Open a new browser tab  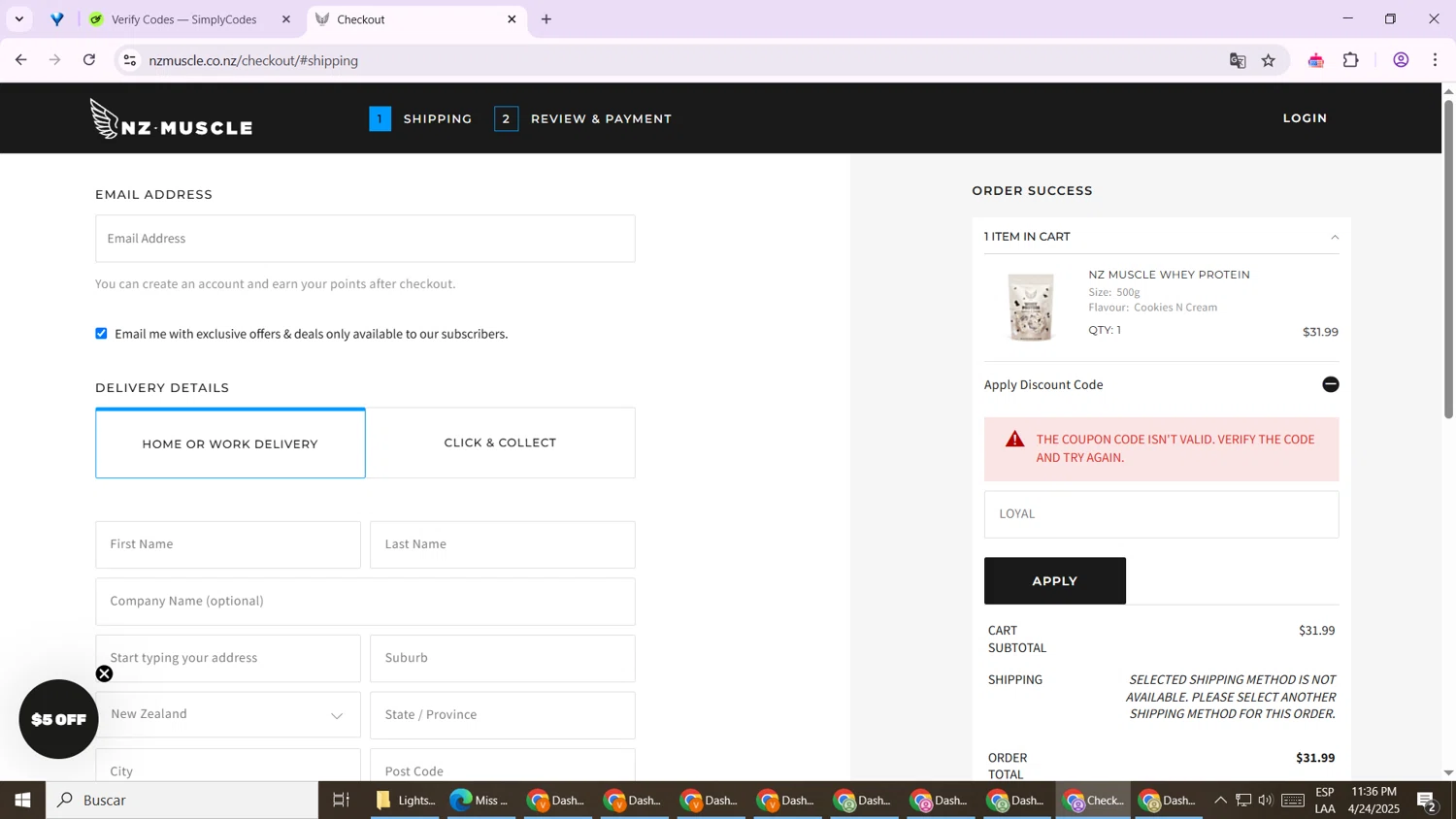coord(546,19)
